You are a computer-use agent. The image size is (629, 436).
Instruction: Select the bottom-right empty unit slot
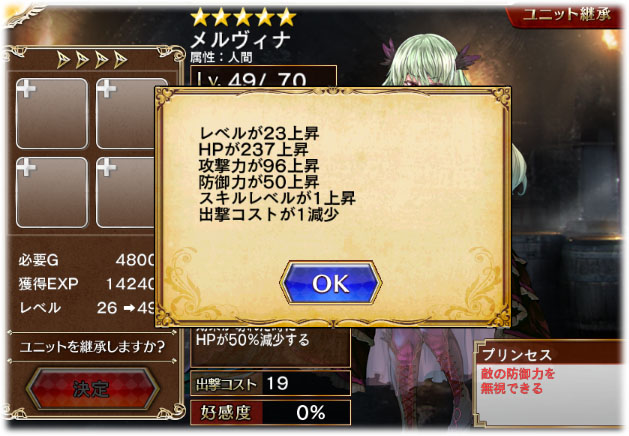coord(126,193)
